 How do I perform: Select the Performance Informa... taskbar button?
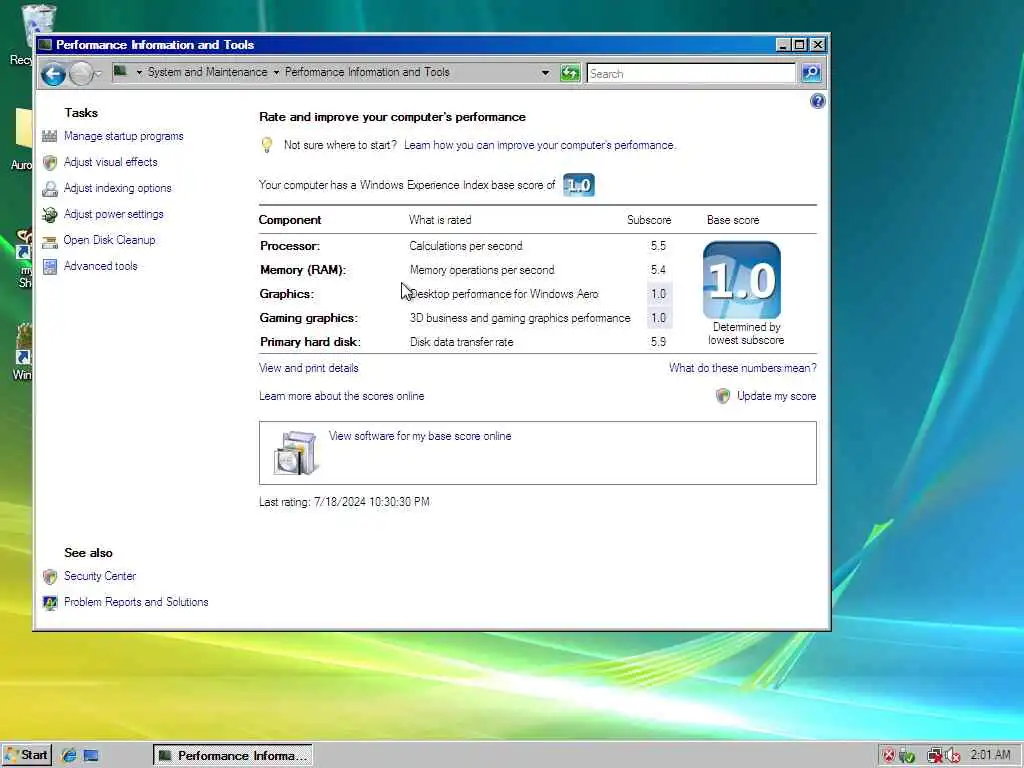[233, 756]
